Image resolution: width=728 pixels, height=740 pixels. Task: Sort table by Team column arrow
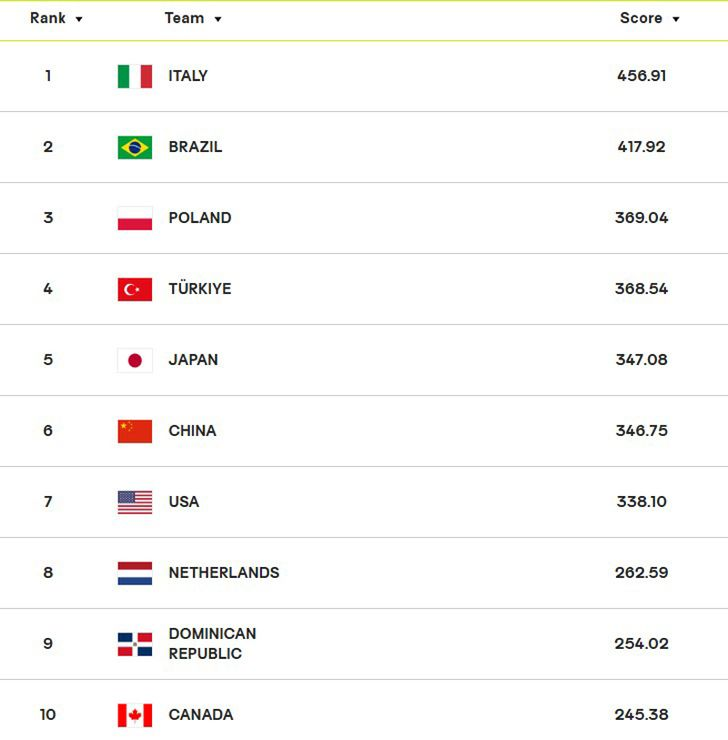click(218, 19)
